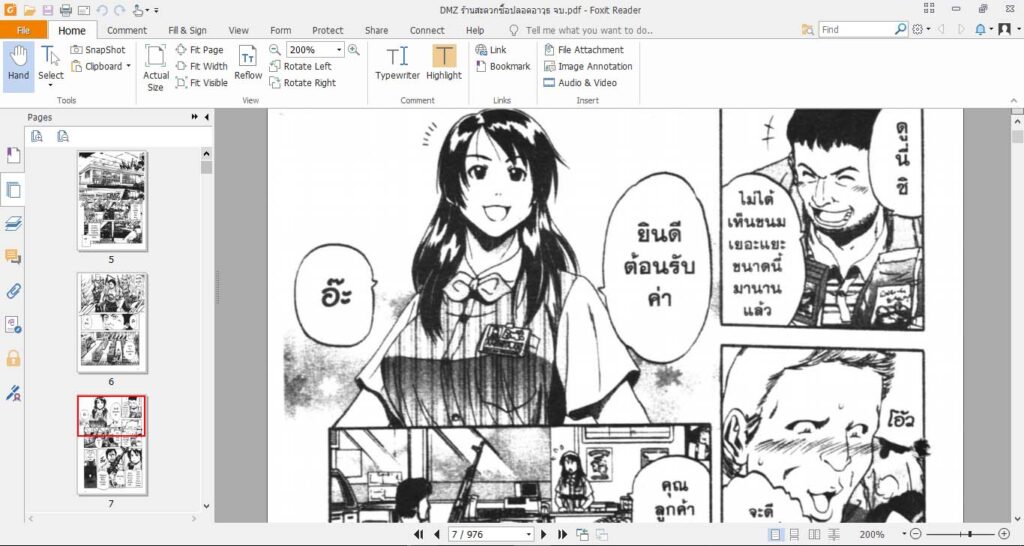Viewport: 1024px width, 546px height.
Task: Open the advanced search folder icon
Action: [x=808, y=29]
